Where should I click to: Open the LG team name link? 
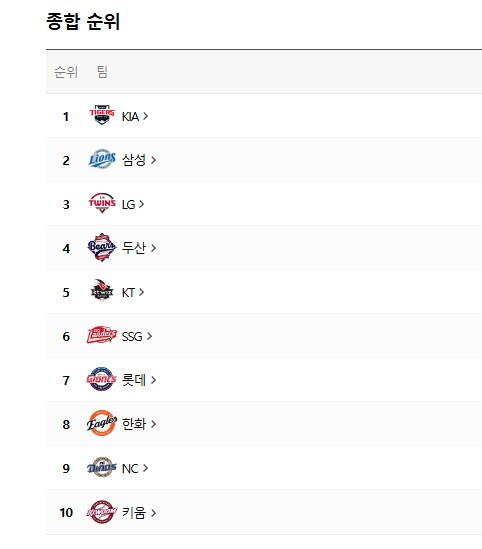[x=128, y=204]
